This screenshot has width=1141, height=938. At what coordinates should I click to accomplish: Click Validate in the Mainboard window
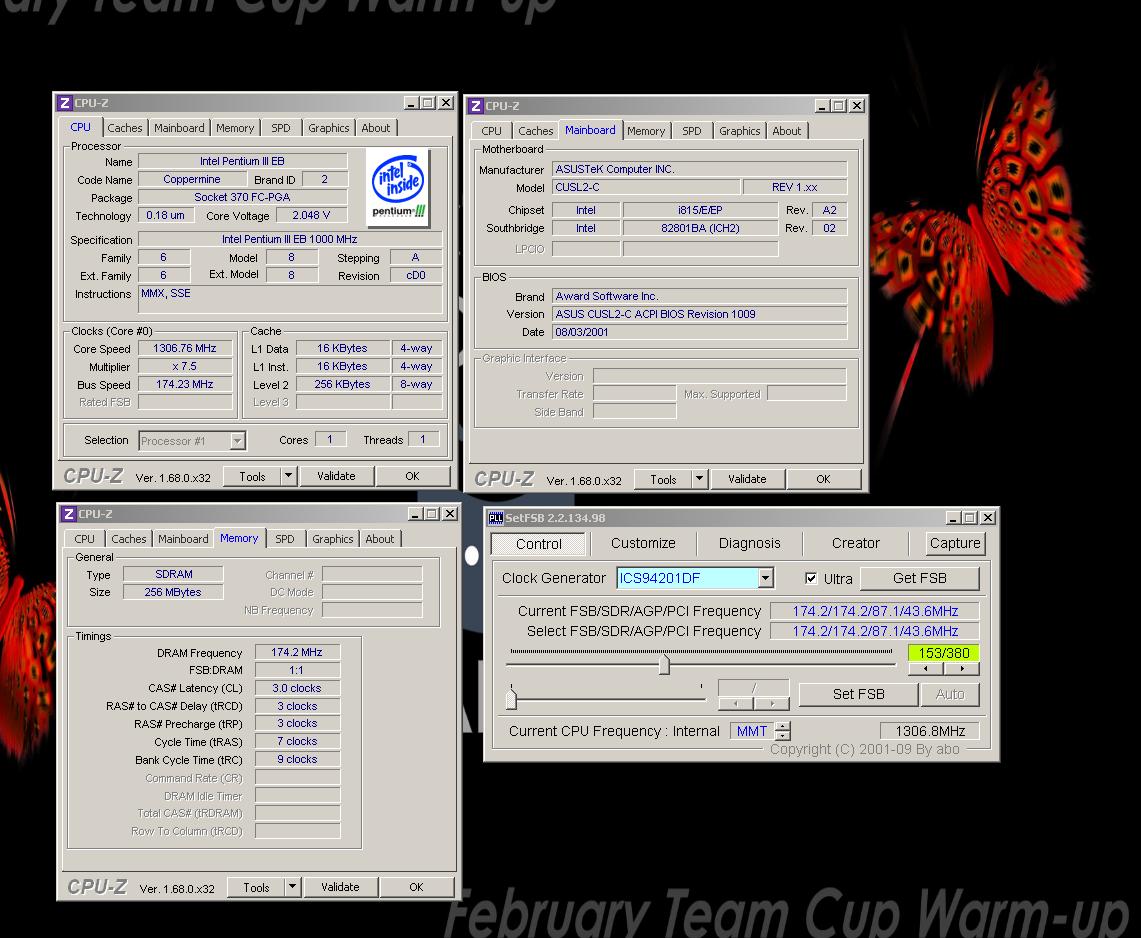[747, 479]
